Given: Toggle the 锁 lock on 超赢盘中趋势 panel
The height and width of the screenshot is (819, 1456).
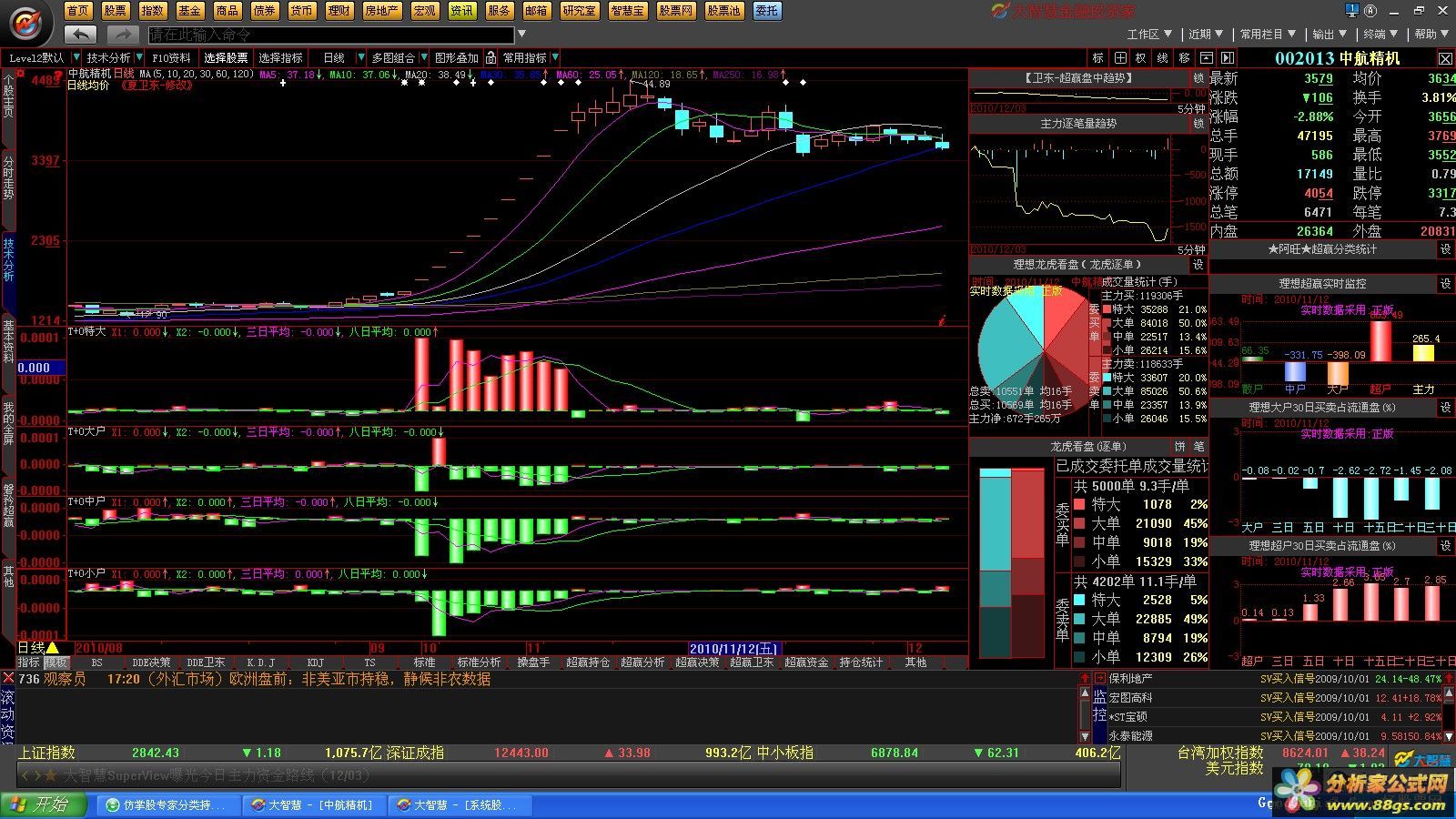Looking at the screenshot, I should pyautogui.click(x=1198, y=78).
